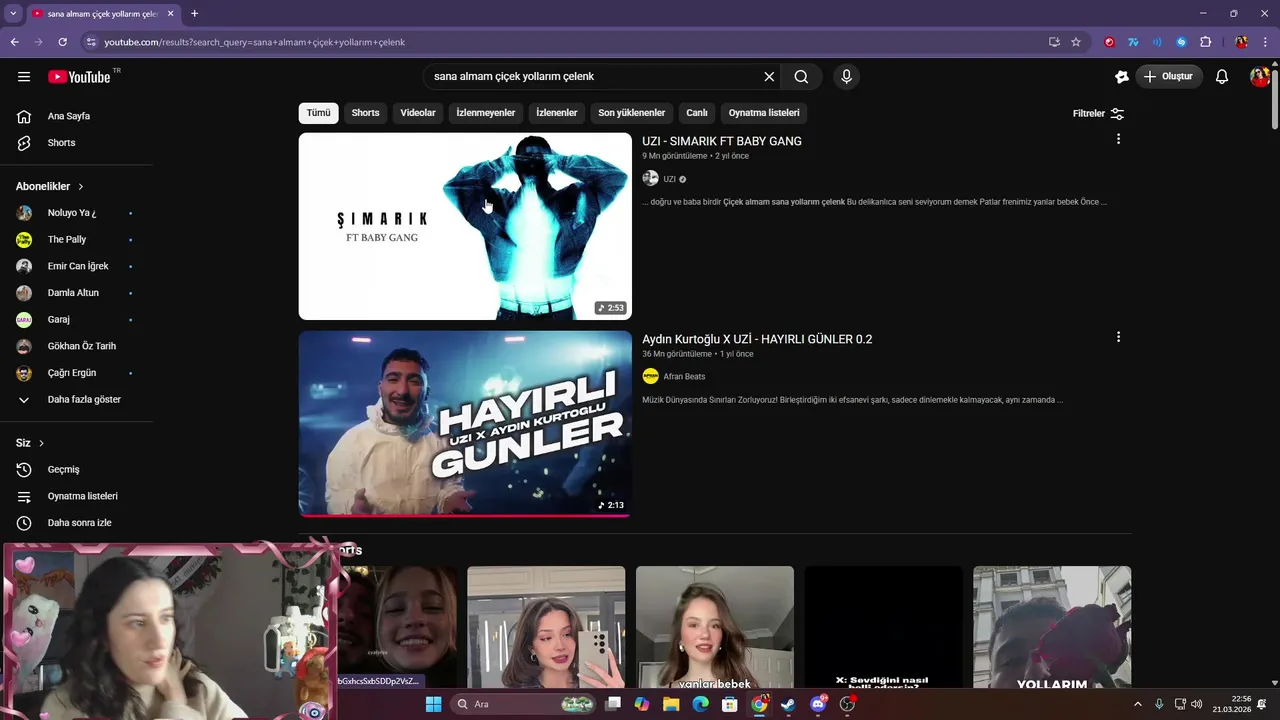Screen dimensions: 1280x720
Task: Open a new browser tab with plus
Action: [194, 14]
